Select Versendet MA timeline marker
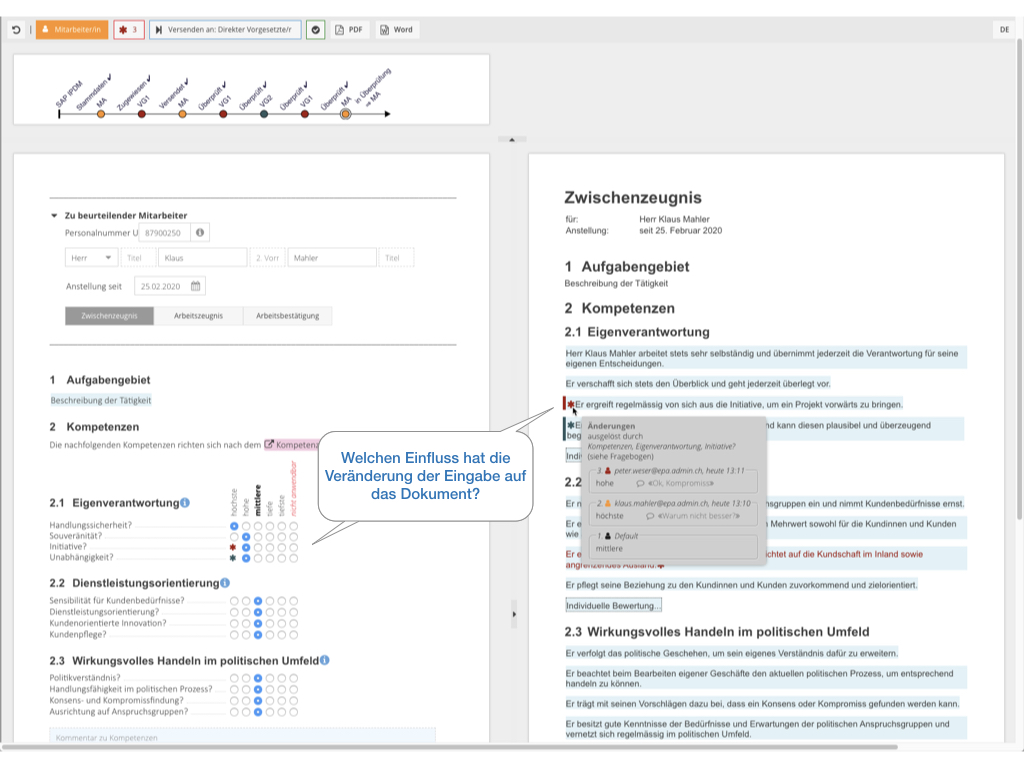This screenshot has height=768, width=1024. [x=182, y=114]
